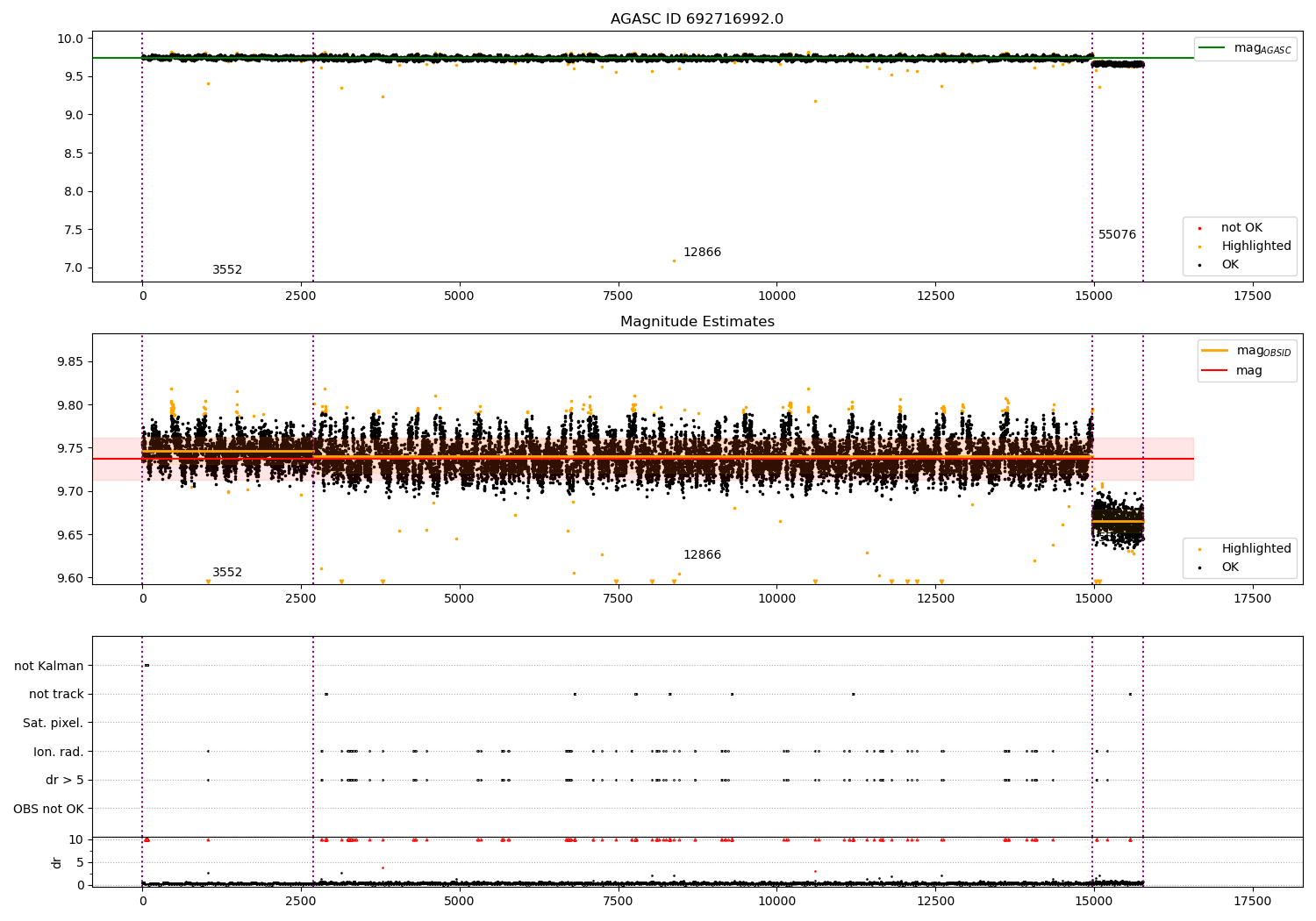Image resolution: width=1316 pixels, height=921 pixels.
Task: Click the 'dr > 5' axis label
Action: coord(65,780)
